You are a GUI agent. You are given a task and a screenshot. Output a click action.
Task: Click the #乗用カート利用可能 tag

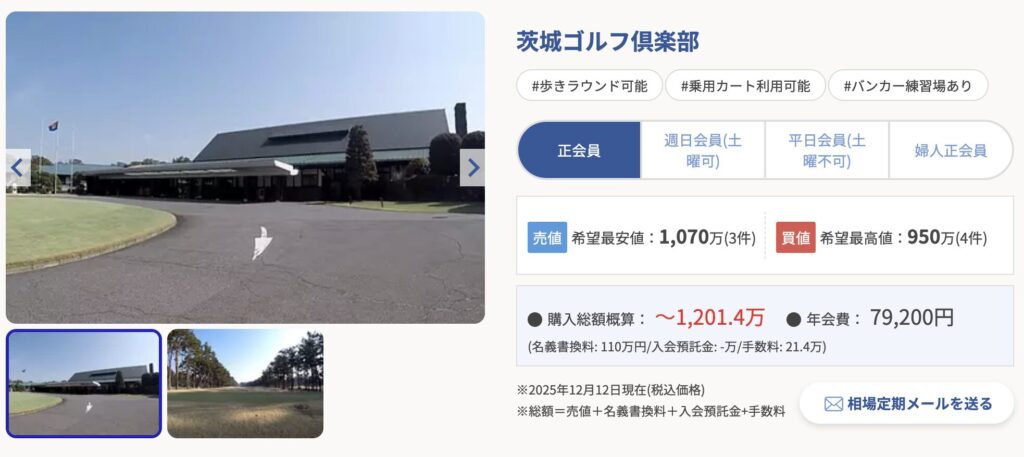(x=745, y=86)
